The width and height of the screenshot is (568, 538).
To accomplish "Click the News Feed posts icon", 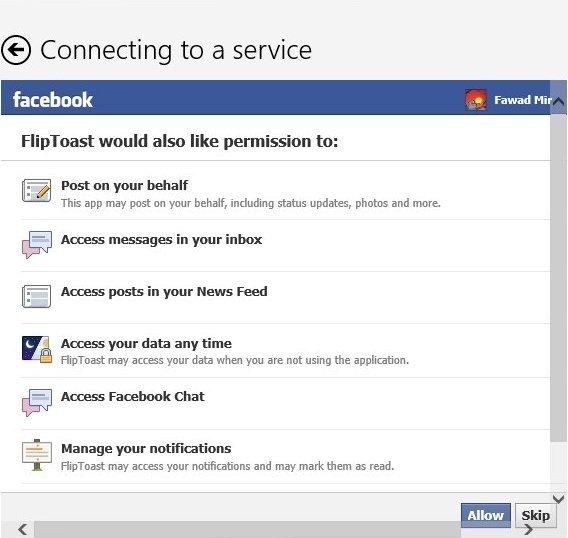I will (36, 296).
